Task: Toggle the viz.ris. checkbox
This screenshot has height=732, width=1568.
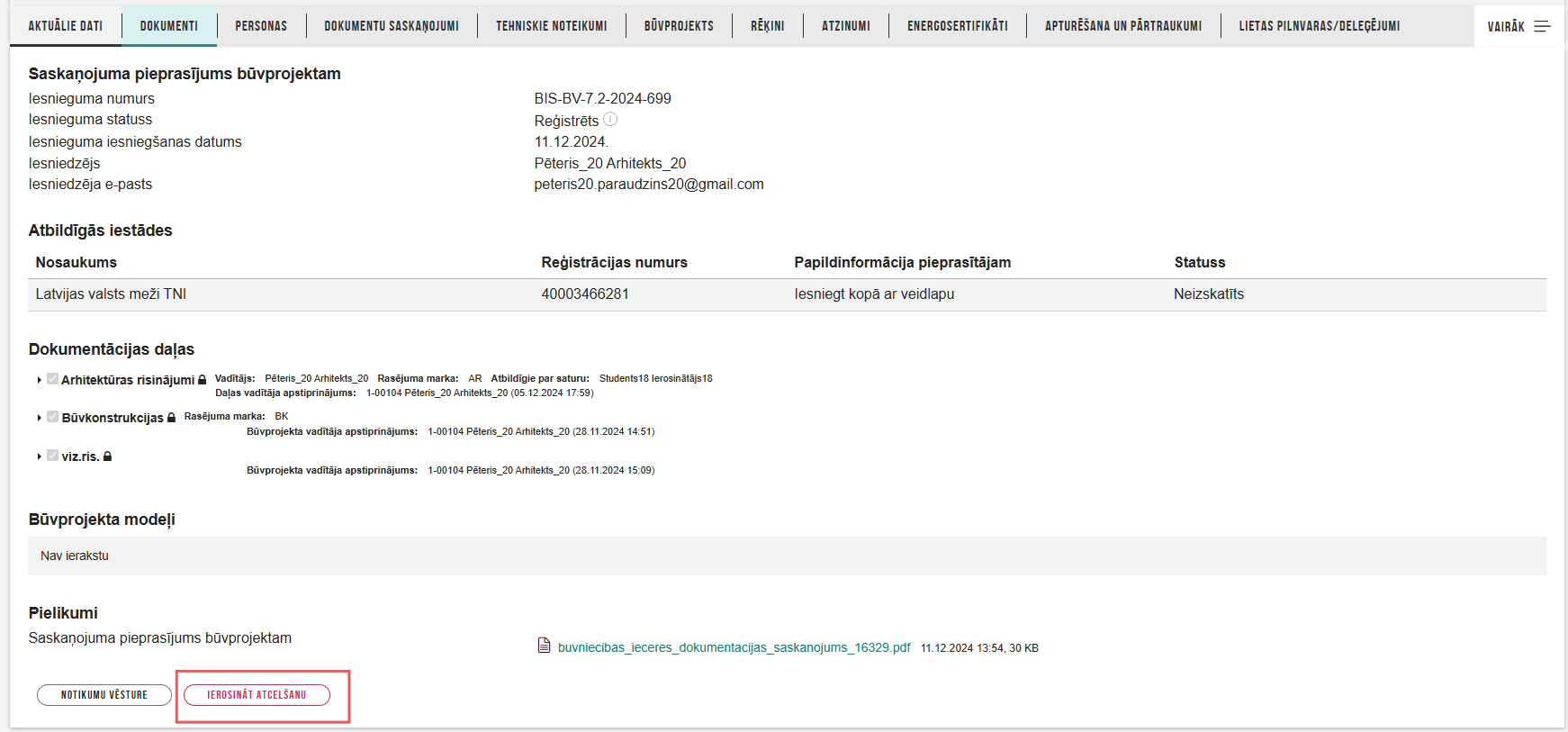Action: pyautogui.click(x=53, y=456)
